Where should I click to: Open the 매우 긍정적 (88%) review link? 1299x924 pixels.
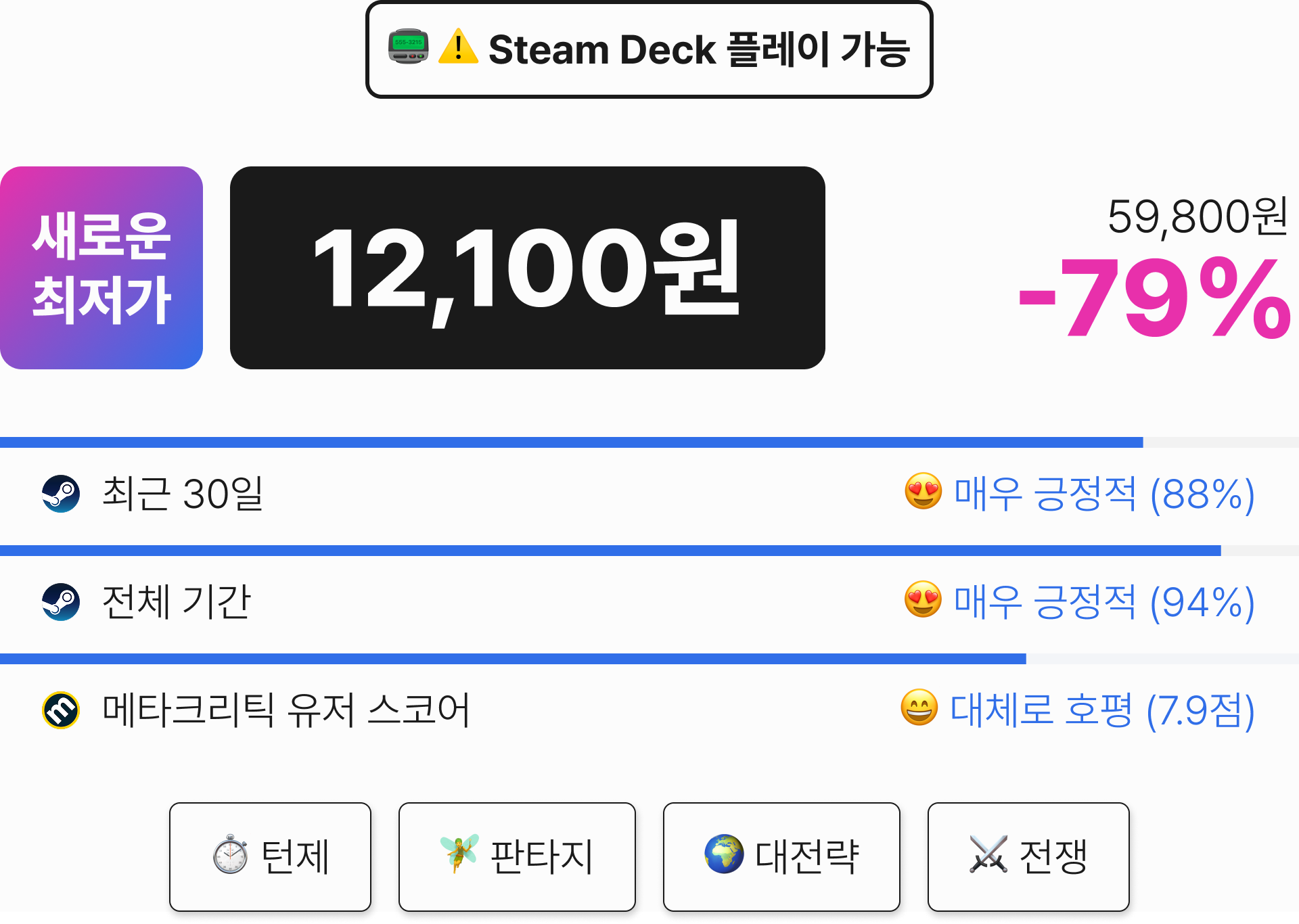(x=1104, y=494)
